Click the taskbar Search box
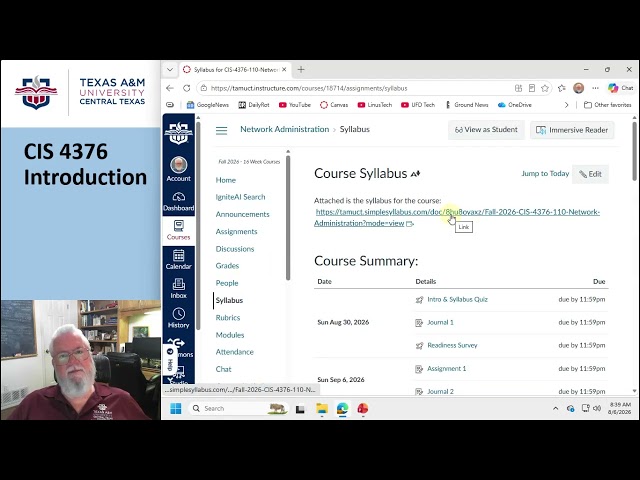 coord(239,408)
